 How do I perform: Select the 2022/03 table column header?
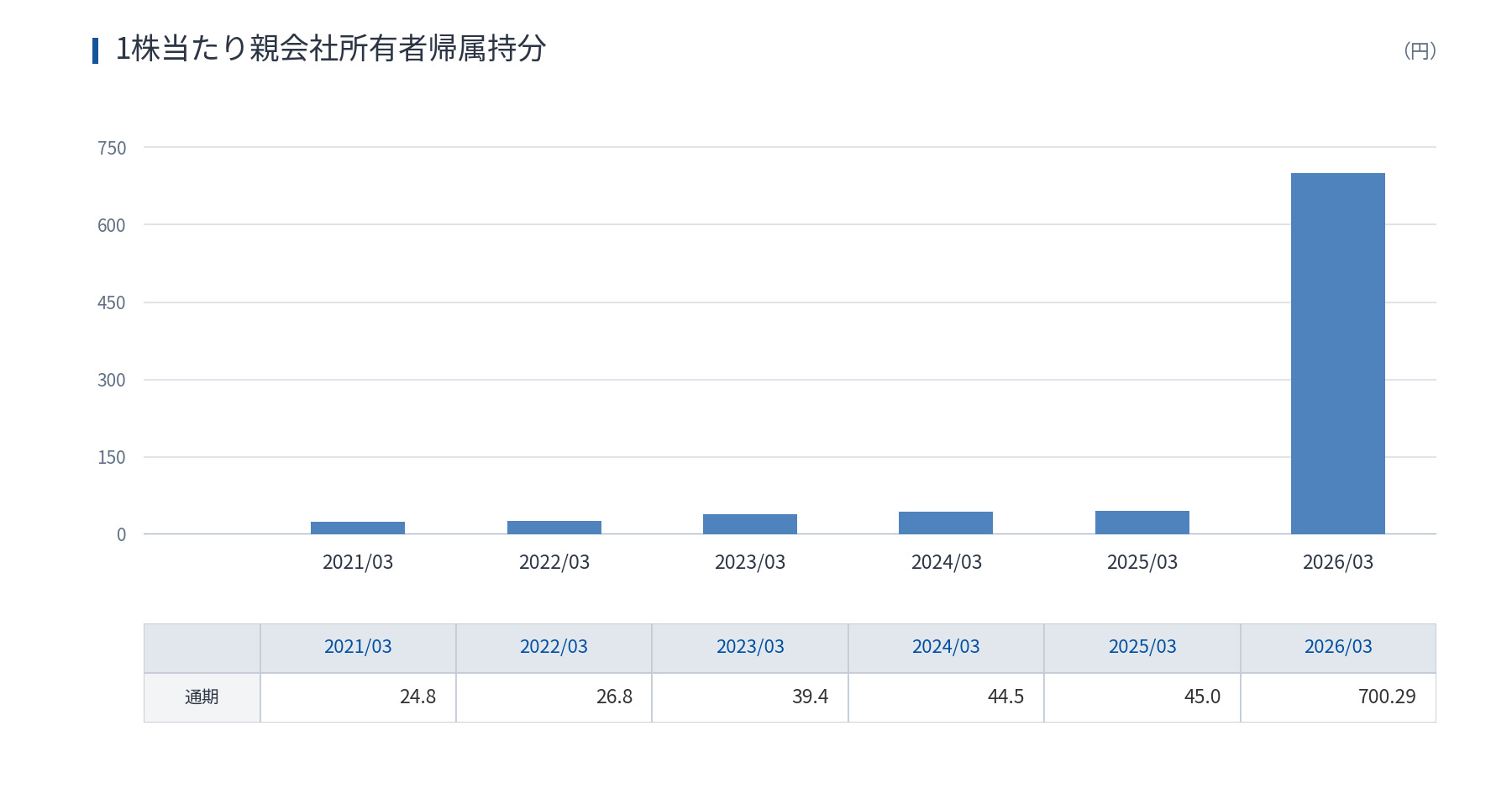pos(554,648)
